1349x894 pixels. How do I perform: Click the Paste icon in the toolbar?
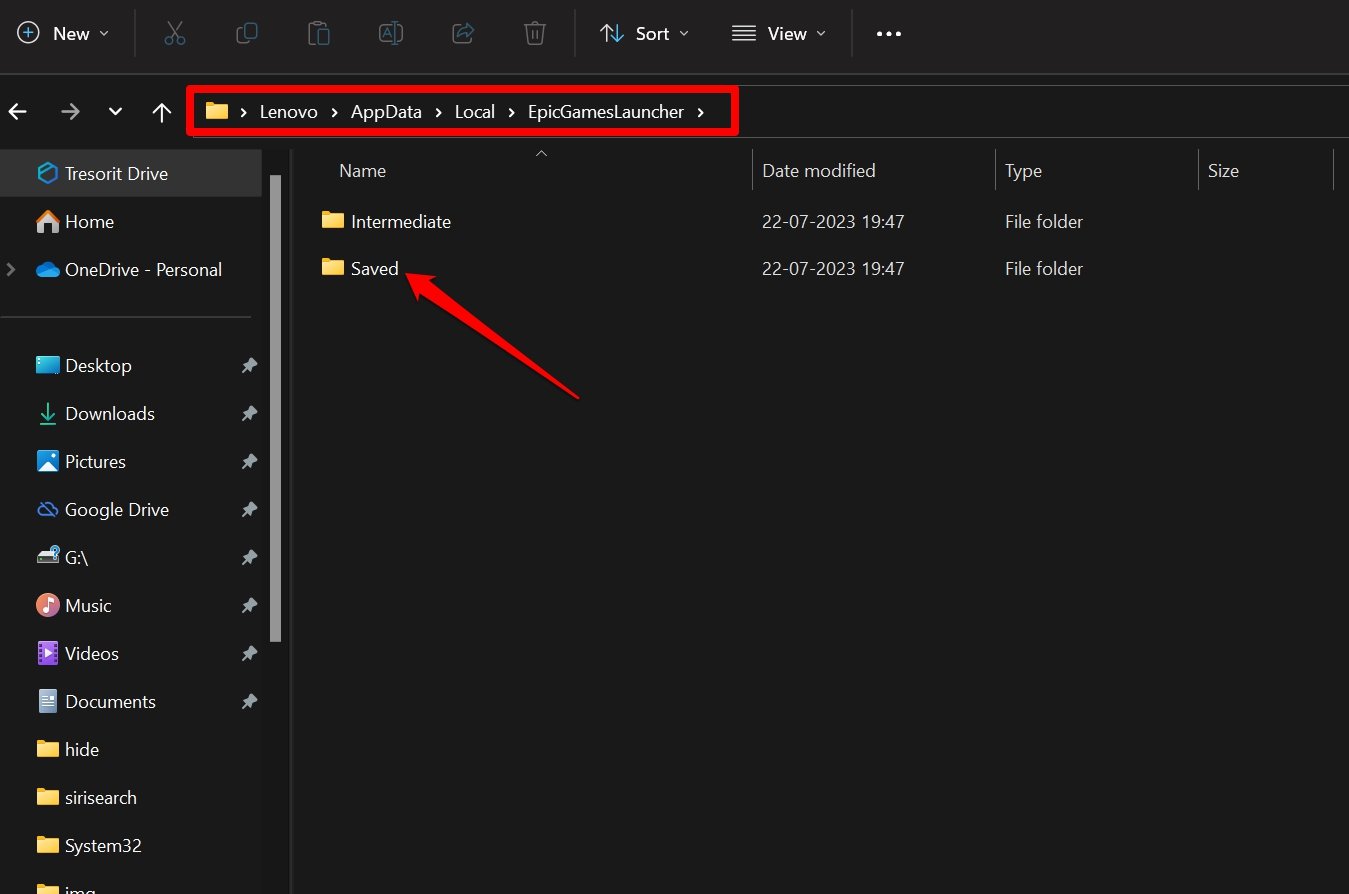319,33
